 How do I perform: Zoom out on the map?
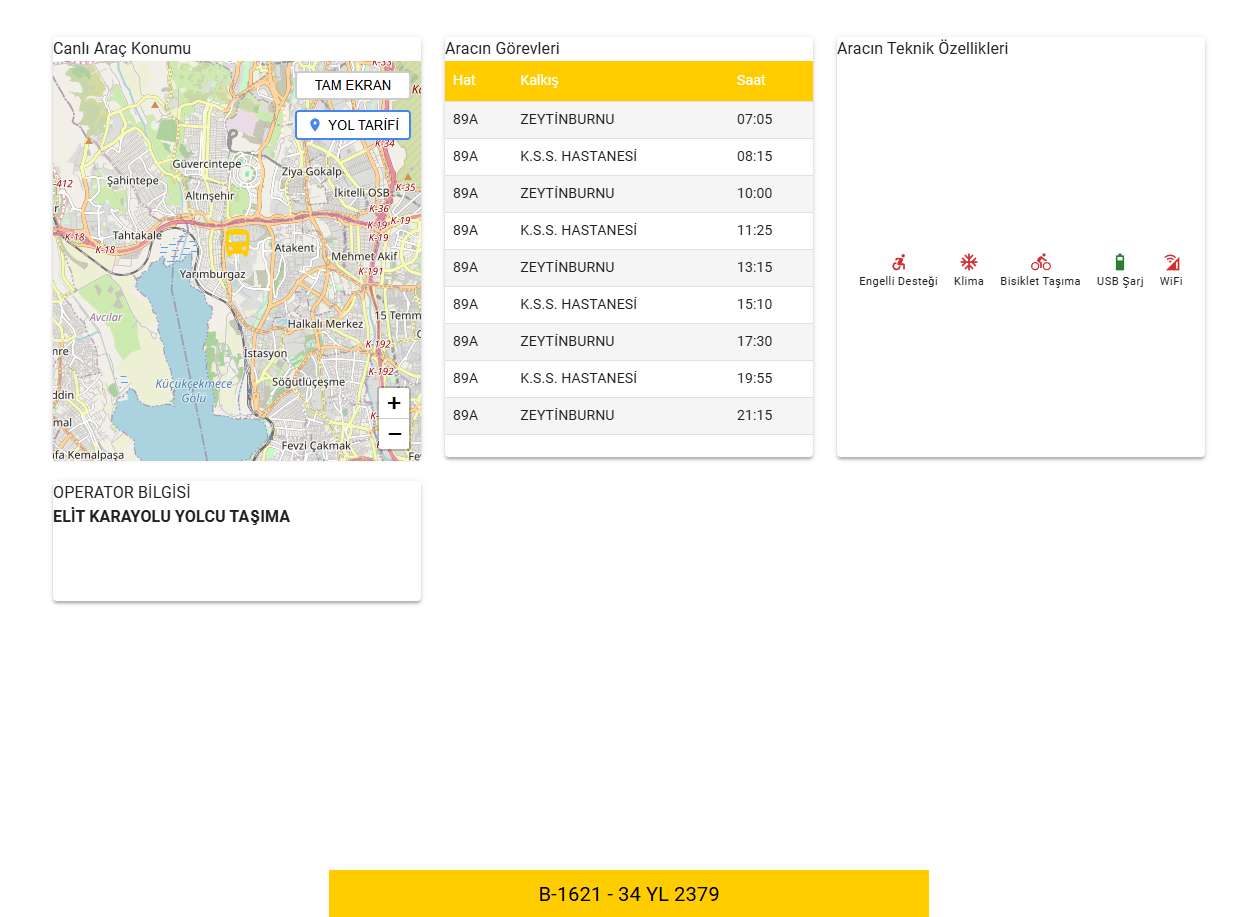tap(394, 434)
